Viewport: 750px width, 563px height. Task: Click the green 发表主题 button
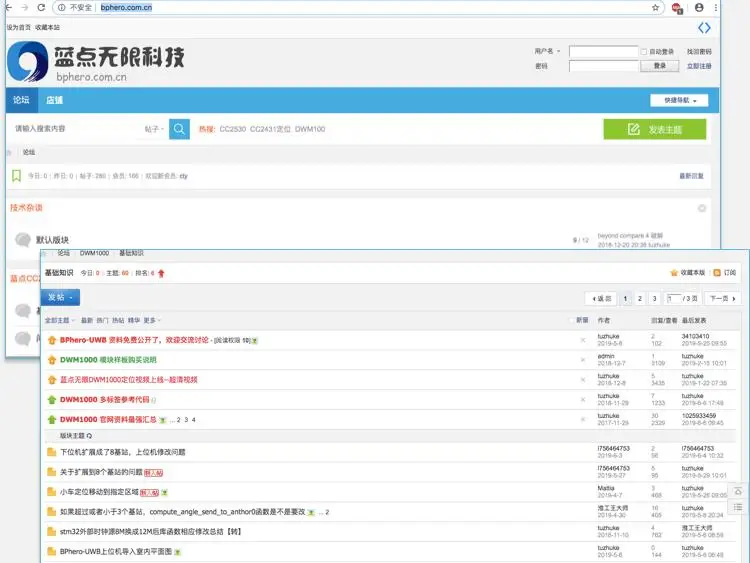click(x=655, y=129)
